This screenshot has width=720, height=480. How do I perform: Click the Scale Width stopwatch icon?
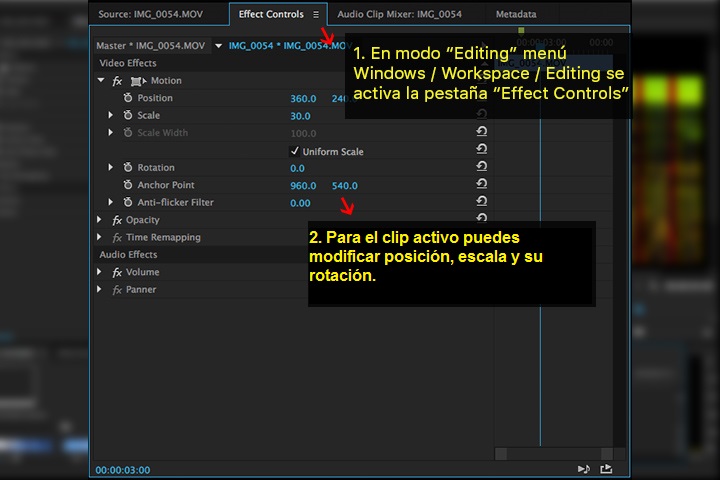coord(128,133)
